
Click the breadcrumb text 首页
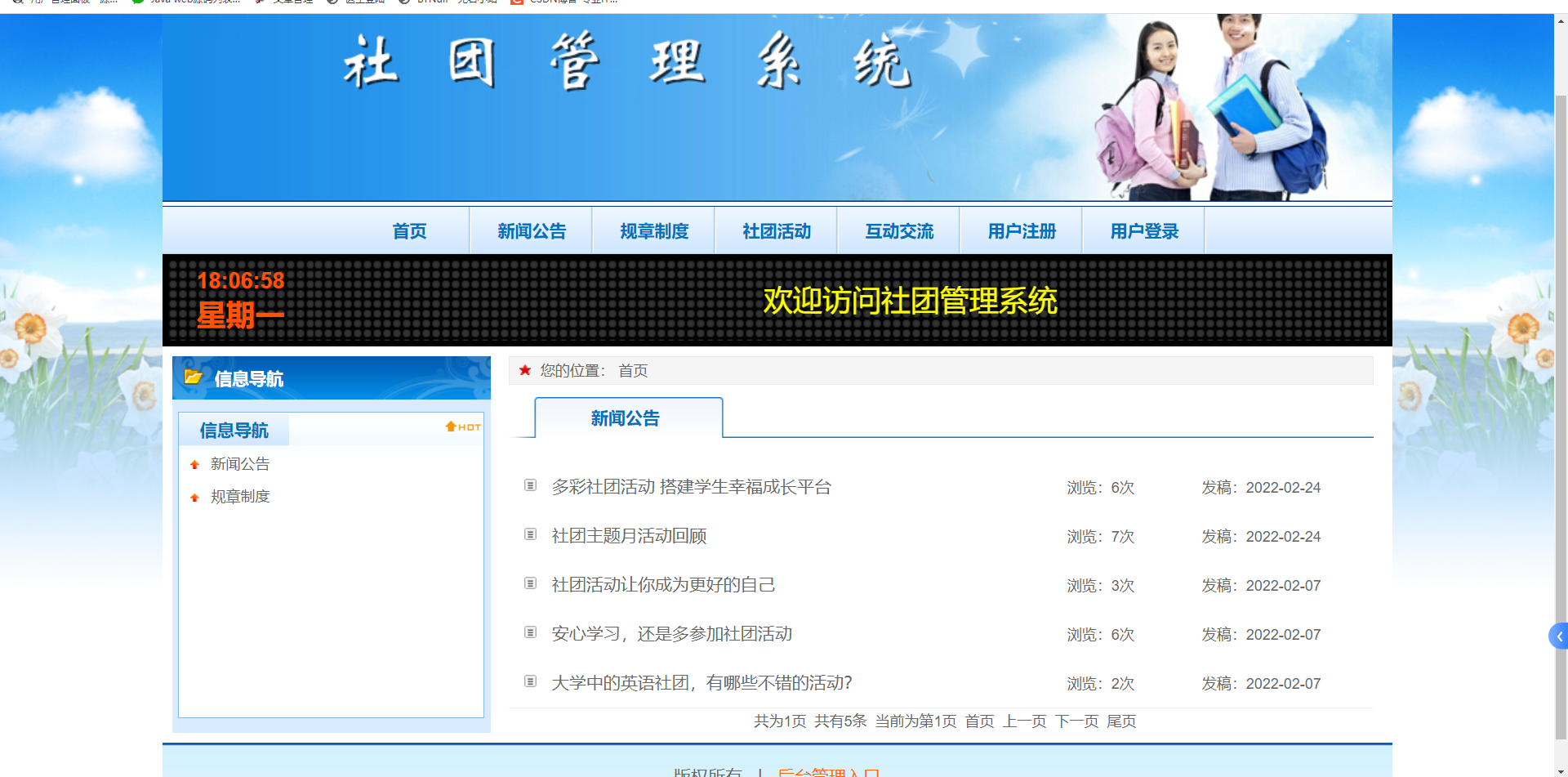pyautogui.click(x=633, y=371)
